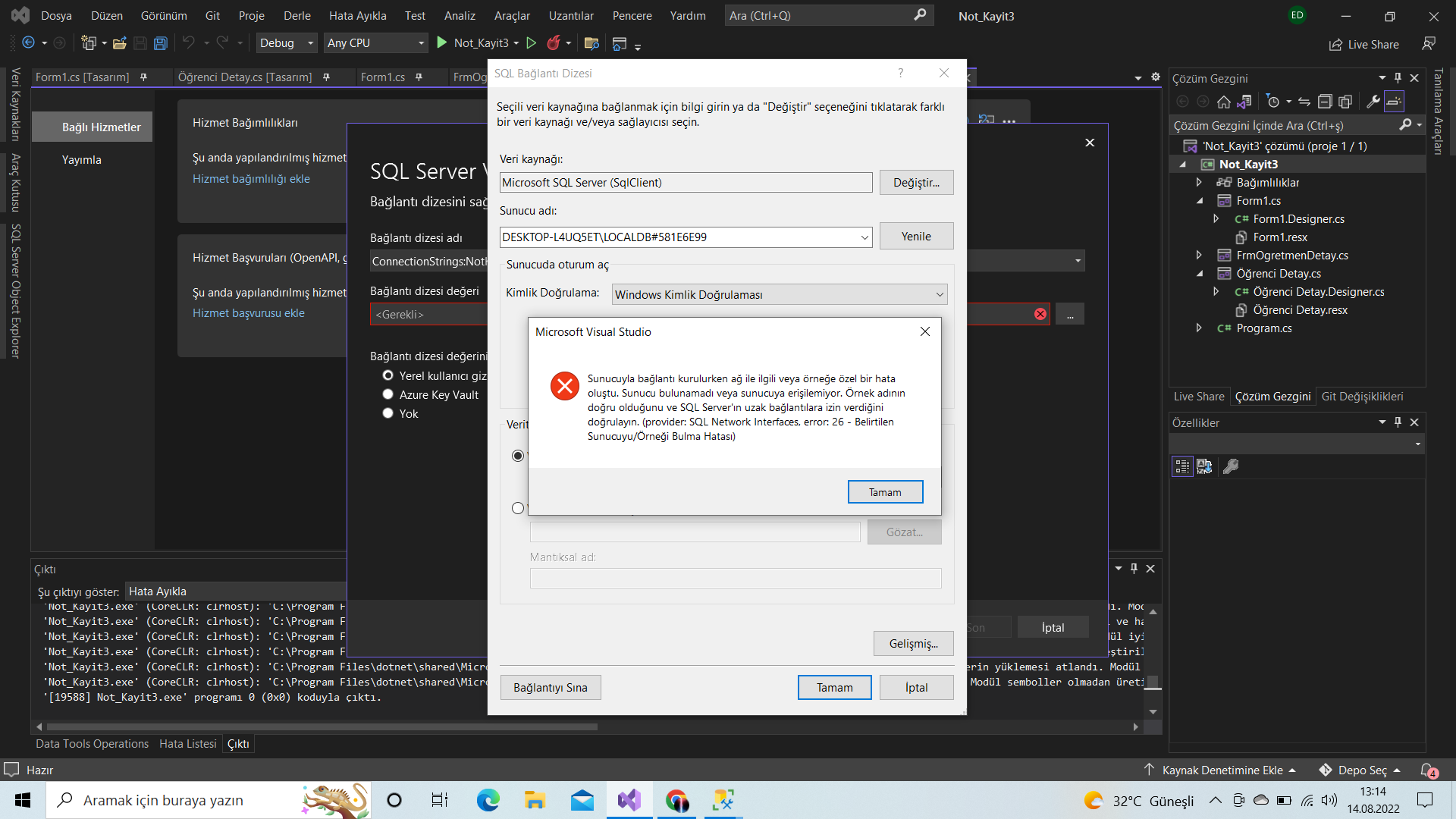This screenshot has width=1456, height=819.
Task: Open Visual Studio from the taskbar
Action: pos(629,800)
